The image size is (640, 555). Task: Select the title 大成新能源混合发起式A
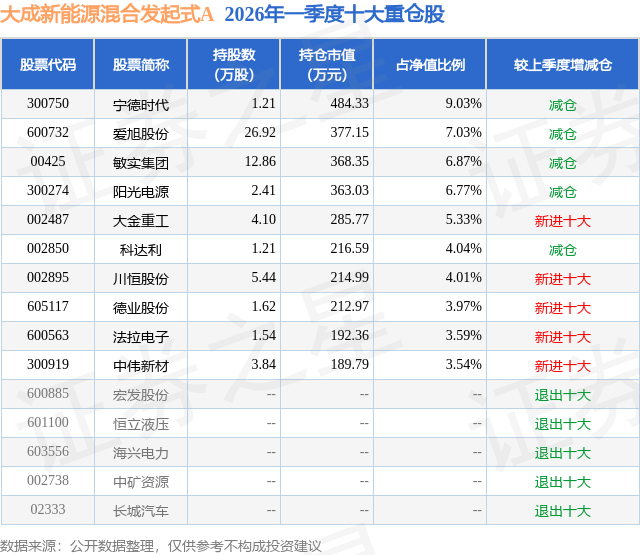pyautogui.click(x=107, y=15)
